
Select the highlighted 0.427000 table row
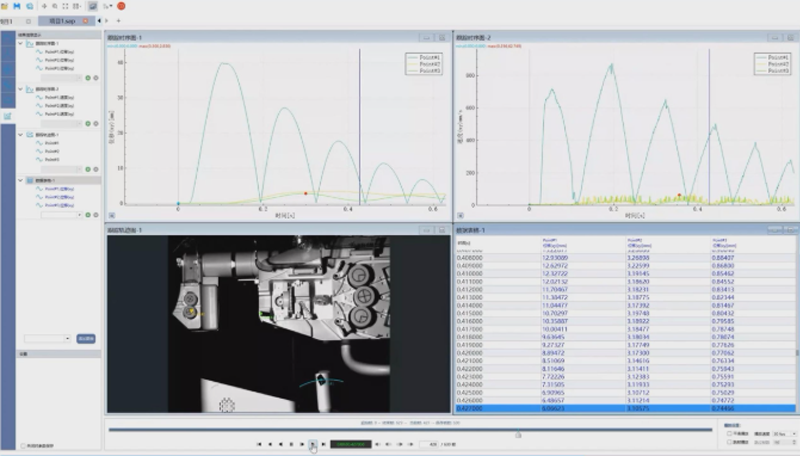[x=625, y=409]
